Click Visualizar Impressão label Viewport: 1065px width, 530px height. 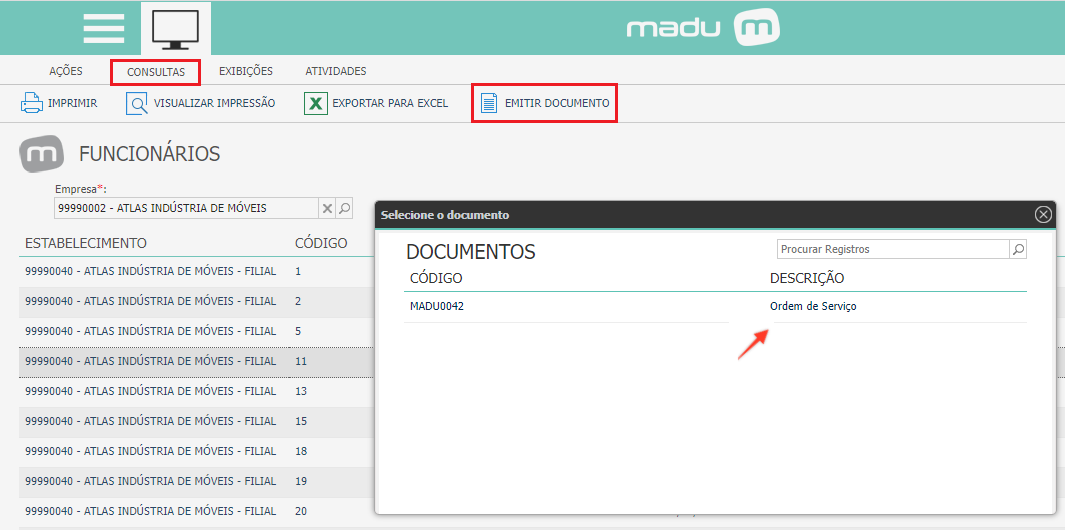(215, 104)
